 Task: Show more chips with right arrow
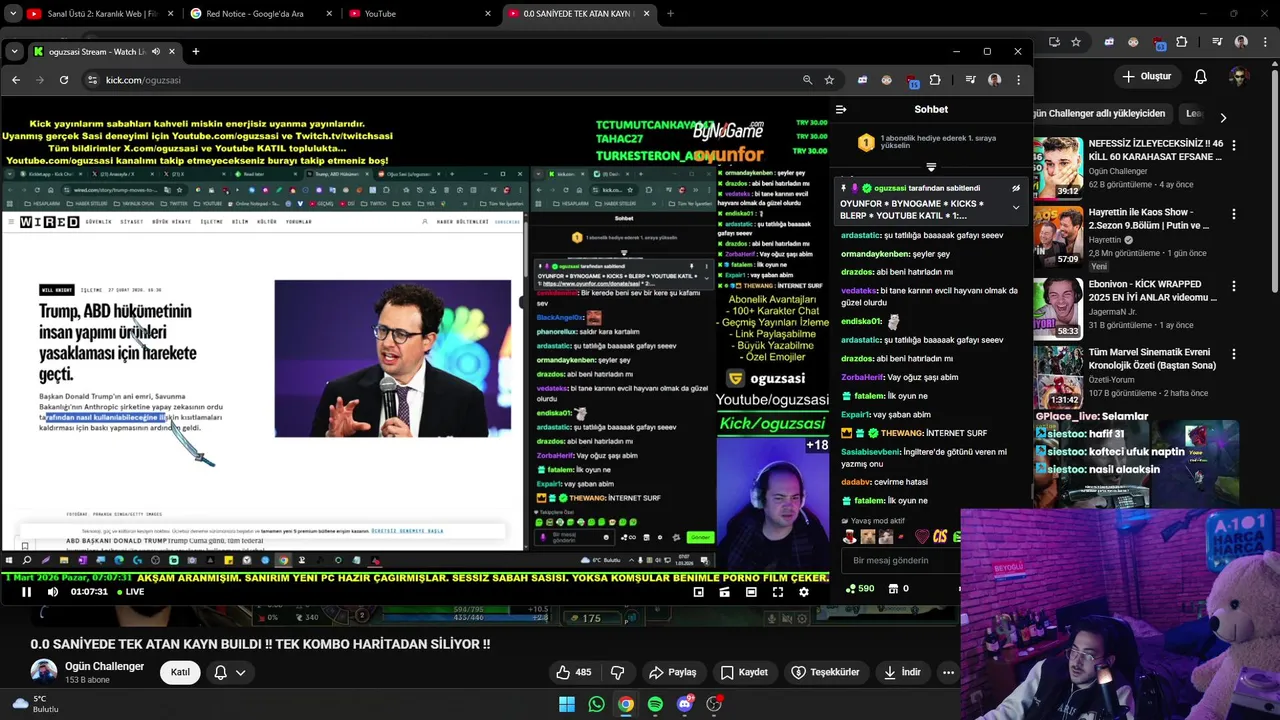[1222, 117]
